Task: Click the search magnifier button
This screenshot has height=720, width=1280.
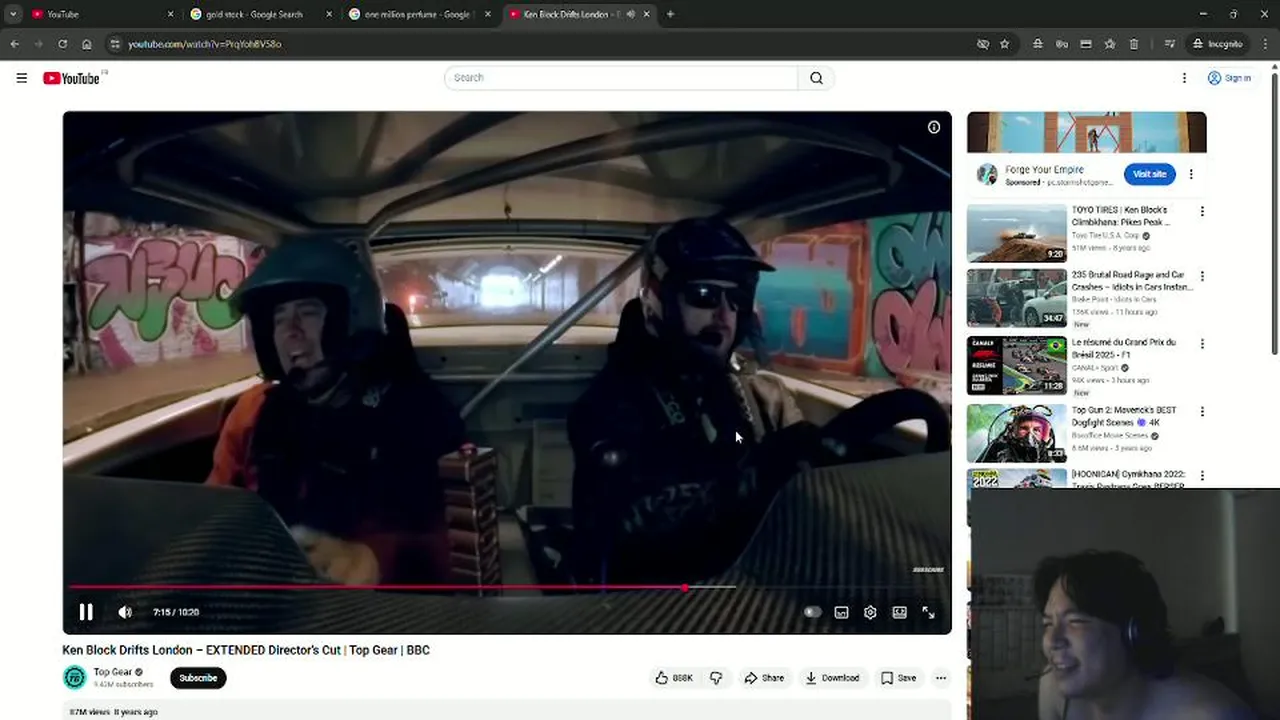Action: (x=816, y=78)
